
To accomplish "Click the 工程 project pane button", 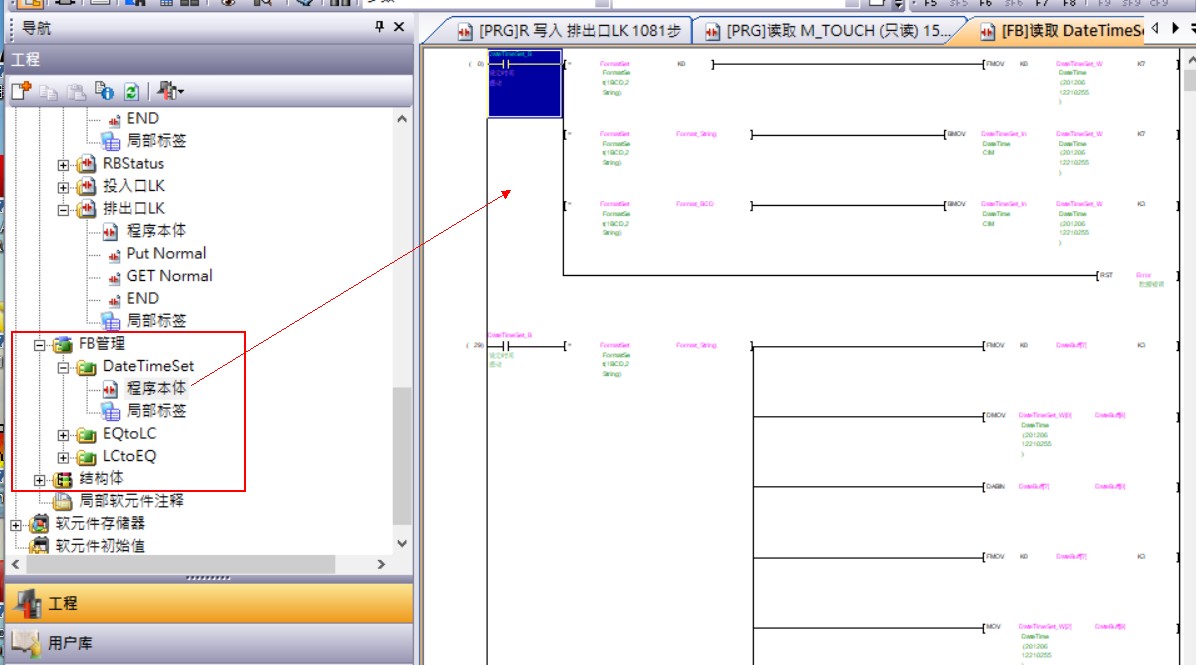I will coord(62,603).
